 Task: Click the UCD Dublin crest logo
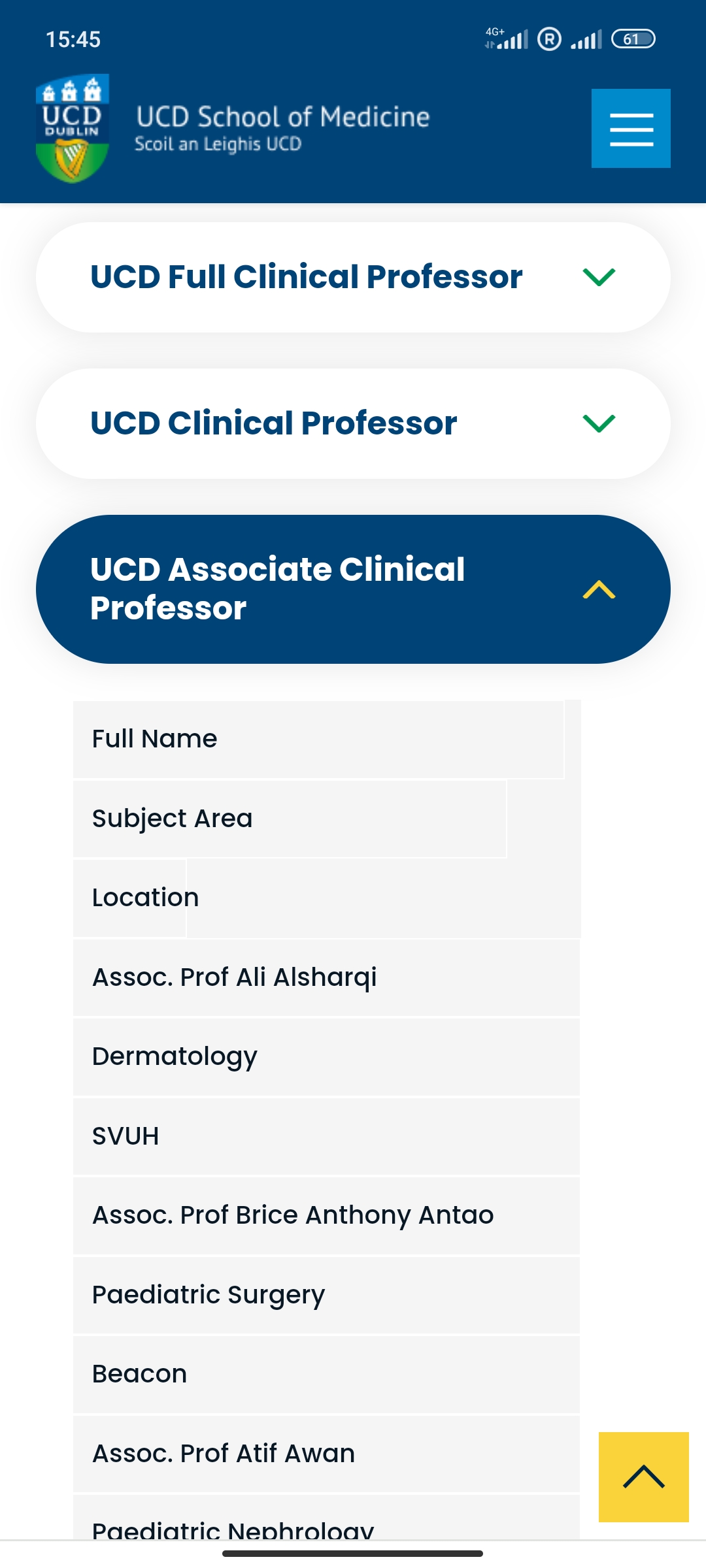(72, 128)
